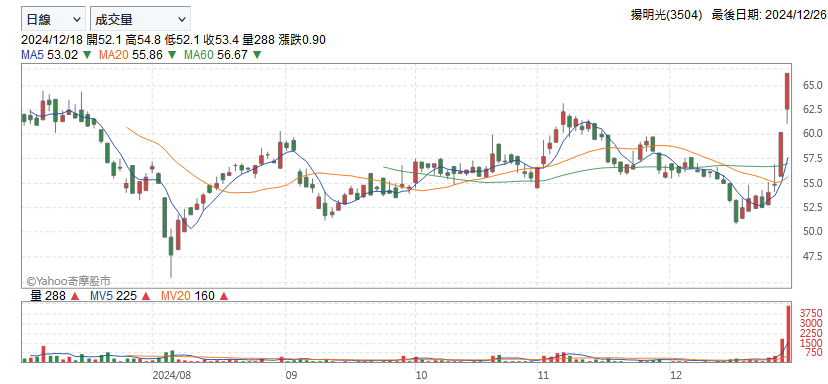Click the 最後日期: 2024/12/26 text

768,15
